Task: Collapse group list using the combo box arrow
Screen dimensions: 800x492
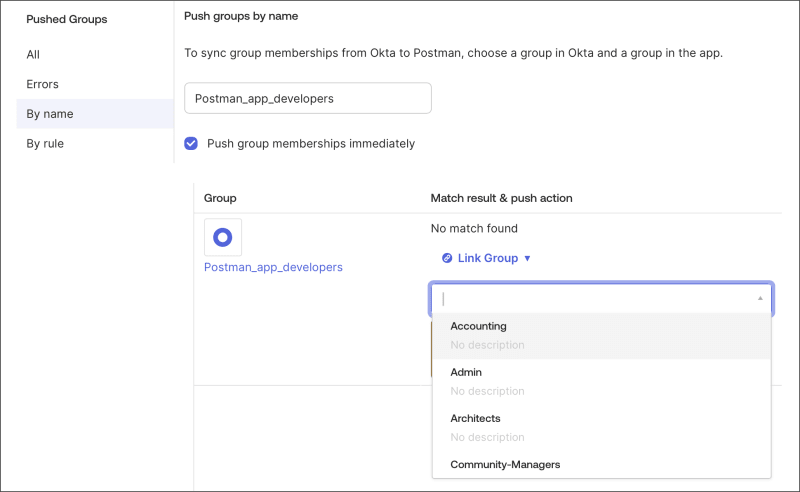Action: [x=760, y=298]
